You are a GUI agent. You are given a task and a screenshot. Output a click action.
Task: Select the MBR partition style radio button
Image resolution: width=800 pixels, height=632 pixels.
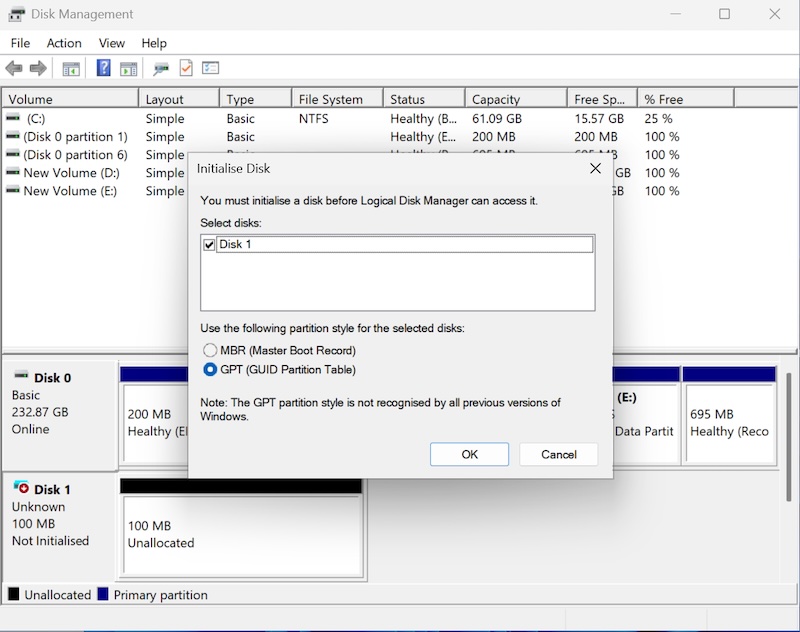point(209,350)
